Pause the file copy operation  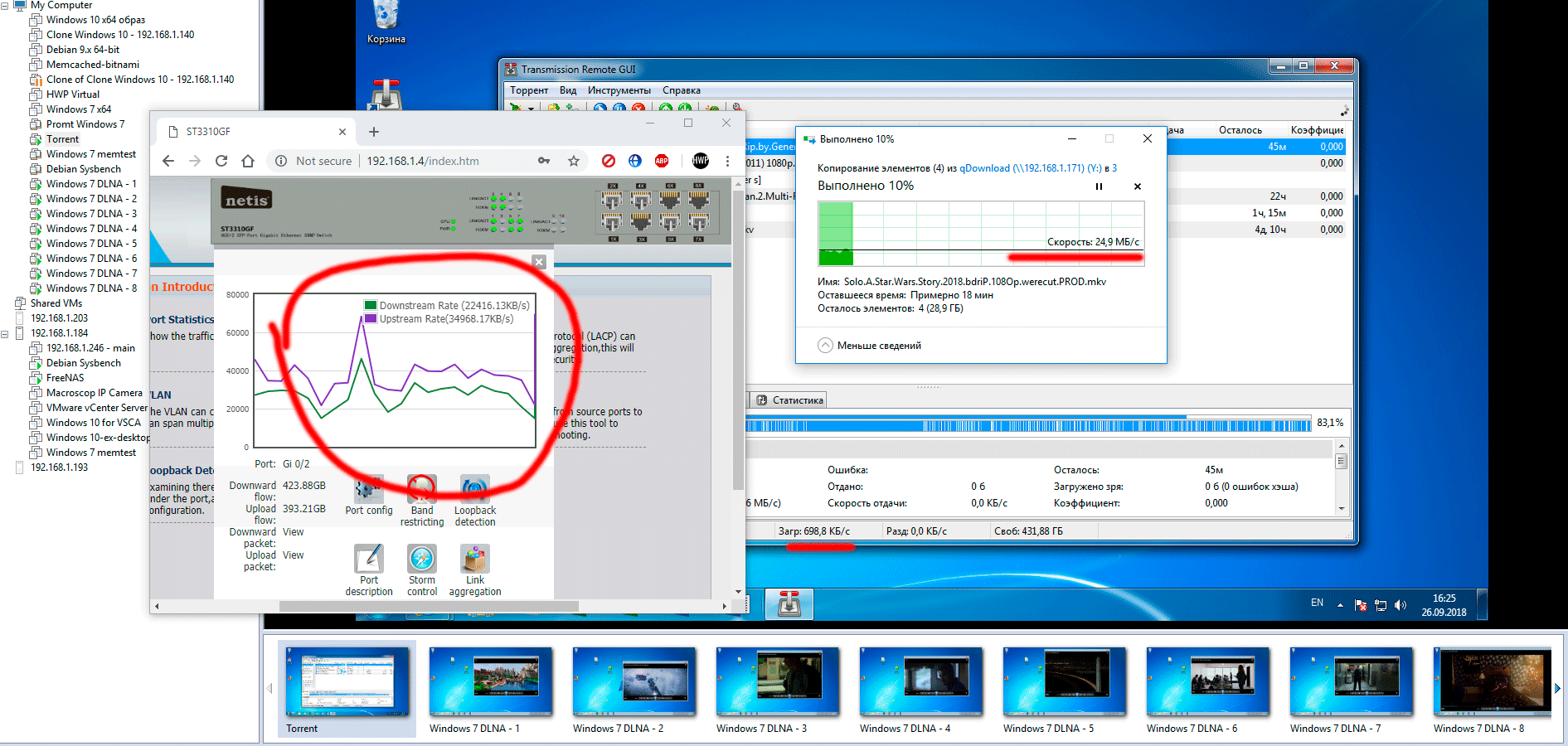tap(1099, 186)
